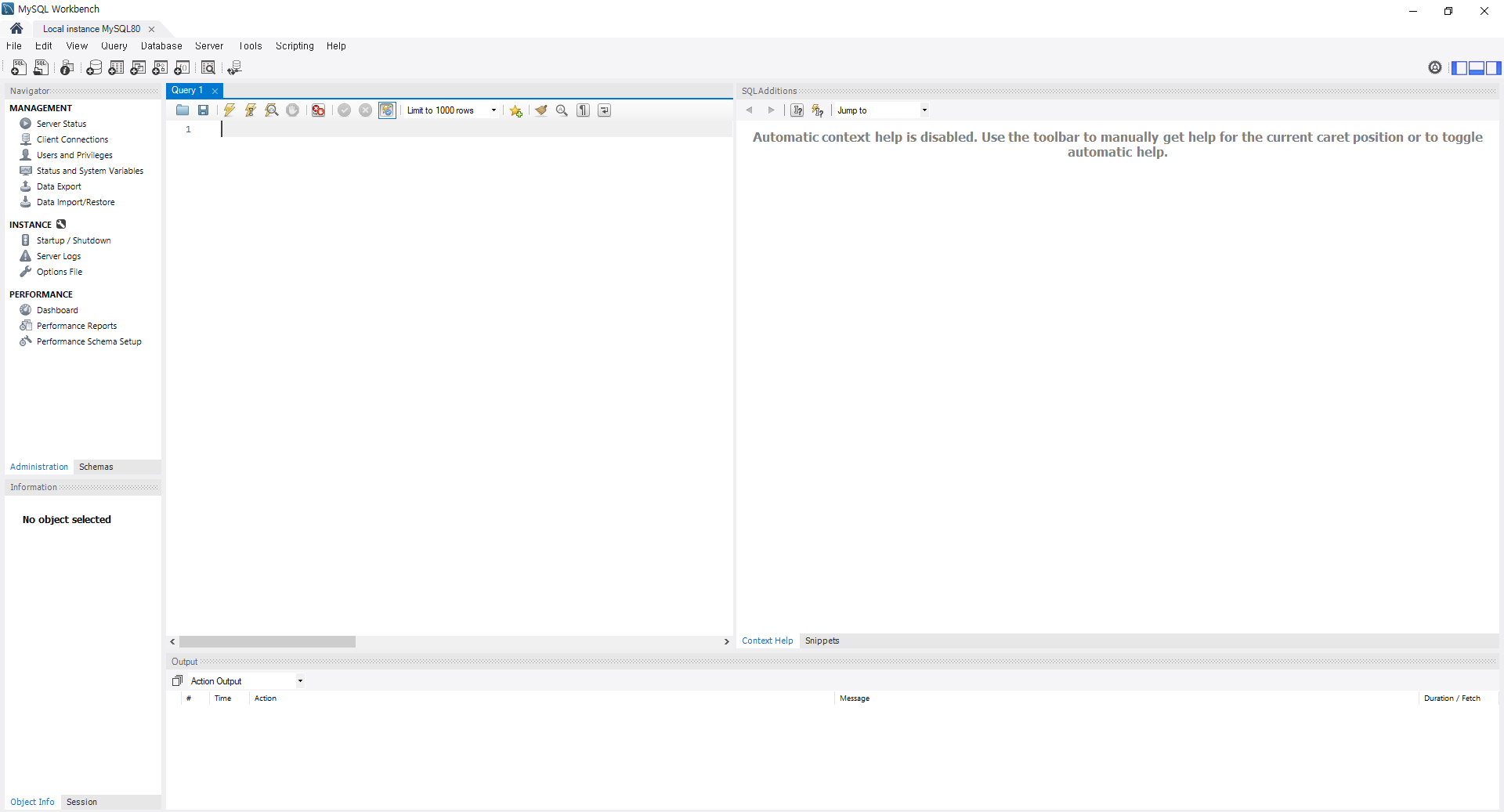Commit the transaction with the checkmark icon
1504x812 pixels.
tap(345, 110)
